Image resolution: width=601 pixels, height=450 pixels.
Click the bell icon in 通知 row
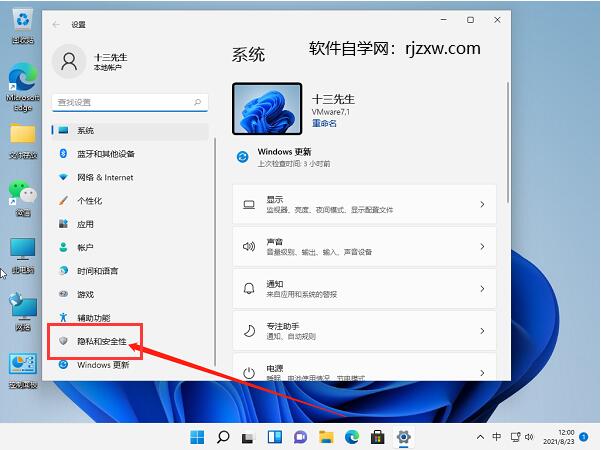click(249, 288)
